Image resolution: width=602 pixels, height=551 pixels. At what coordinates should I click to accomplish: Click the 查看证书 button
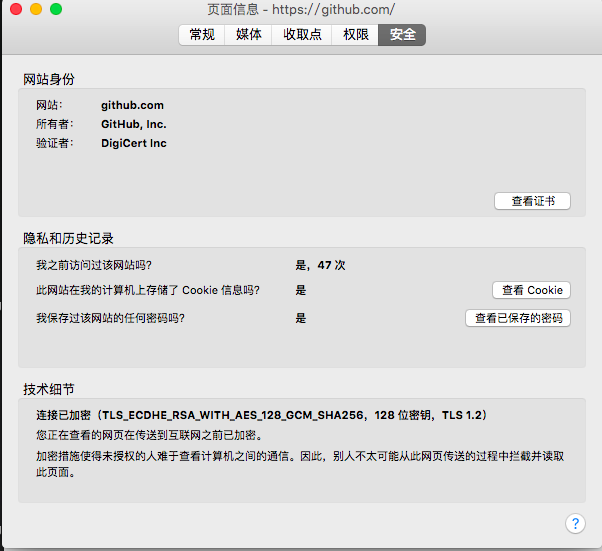532,201
